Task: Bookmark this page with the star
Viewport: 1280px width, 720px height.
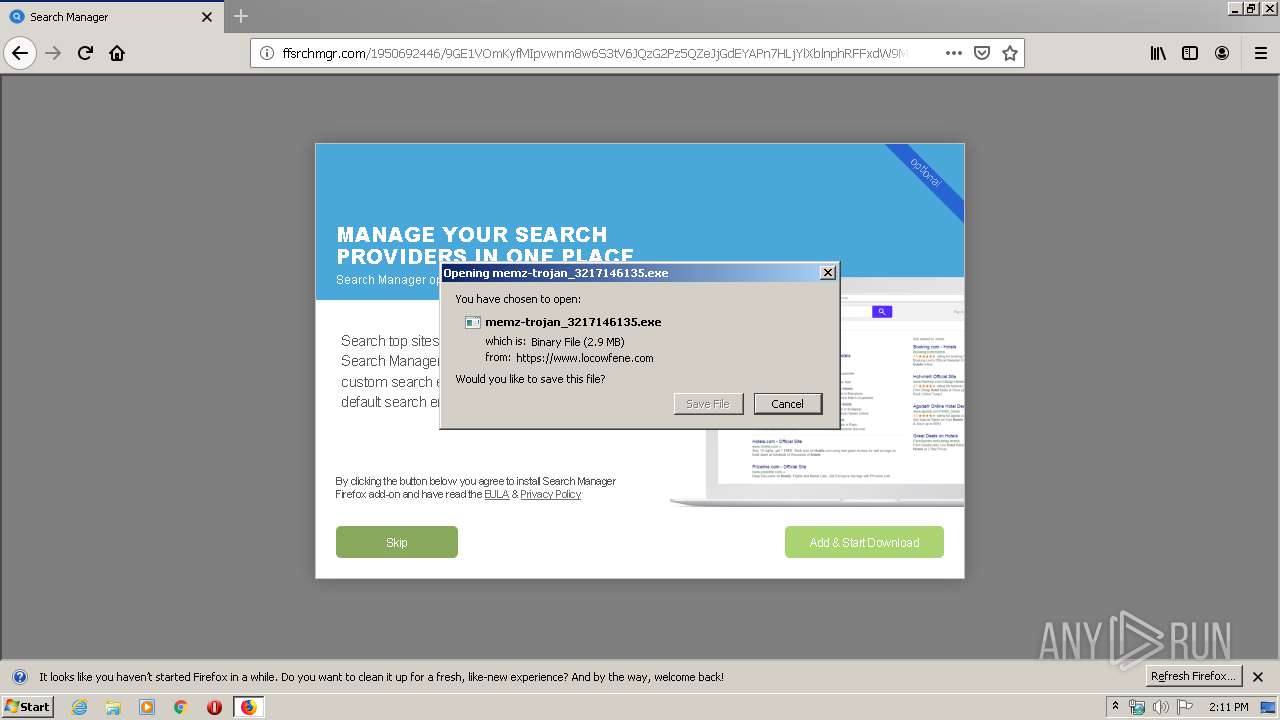Action: (x=1010, y=53)
